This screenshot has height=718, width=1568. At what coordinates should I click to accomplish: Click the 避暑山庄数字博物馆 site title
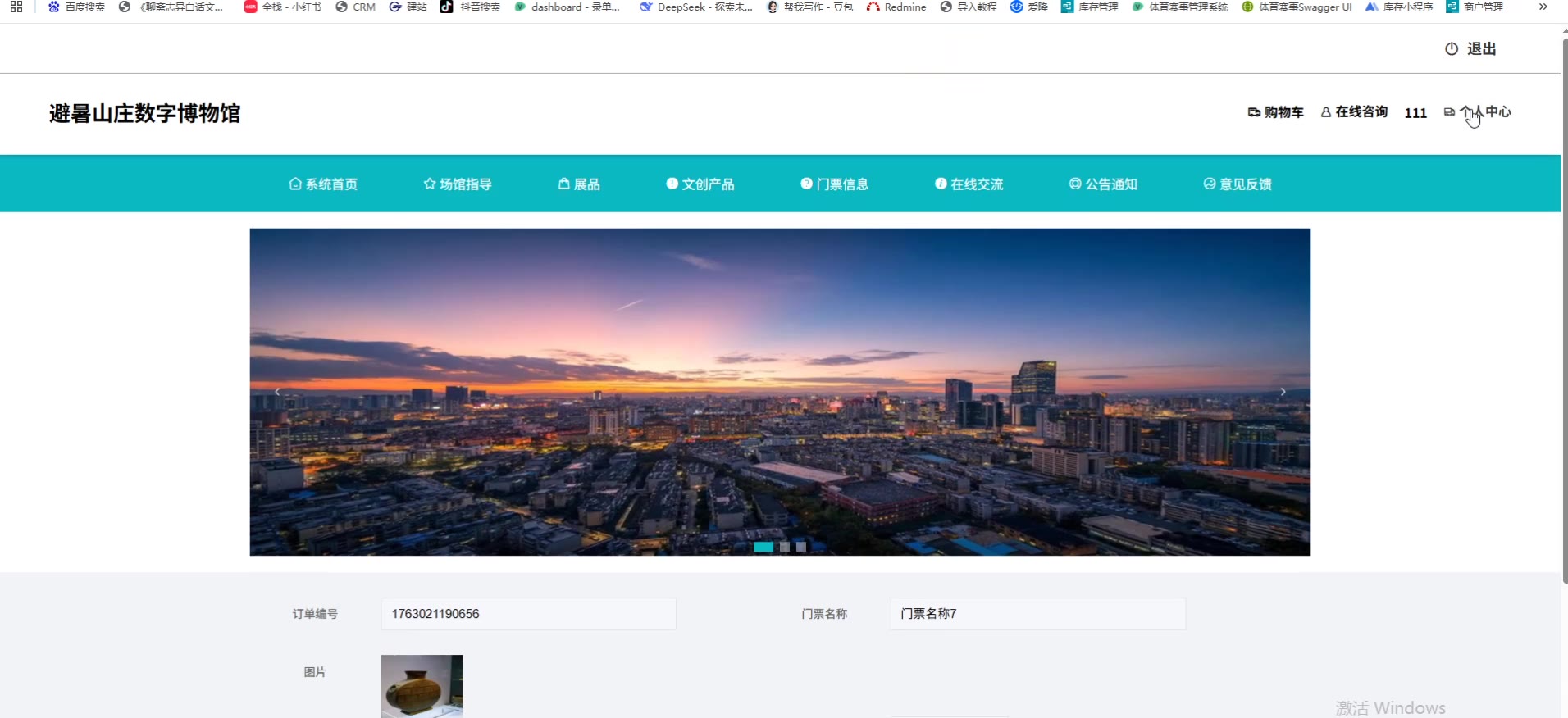[x=144, y=113]
